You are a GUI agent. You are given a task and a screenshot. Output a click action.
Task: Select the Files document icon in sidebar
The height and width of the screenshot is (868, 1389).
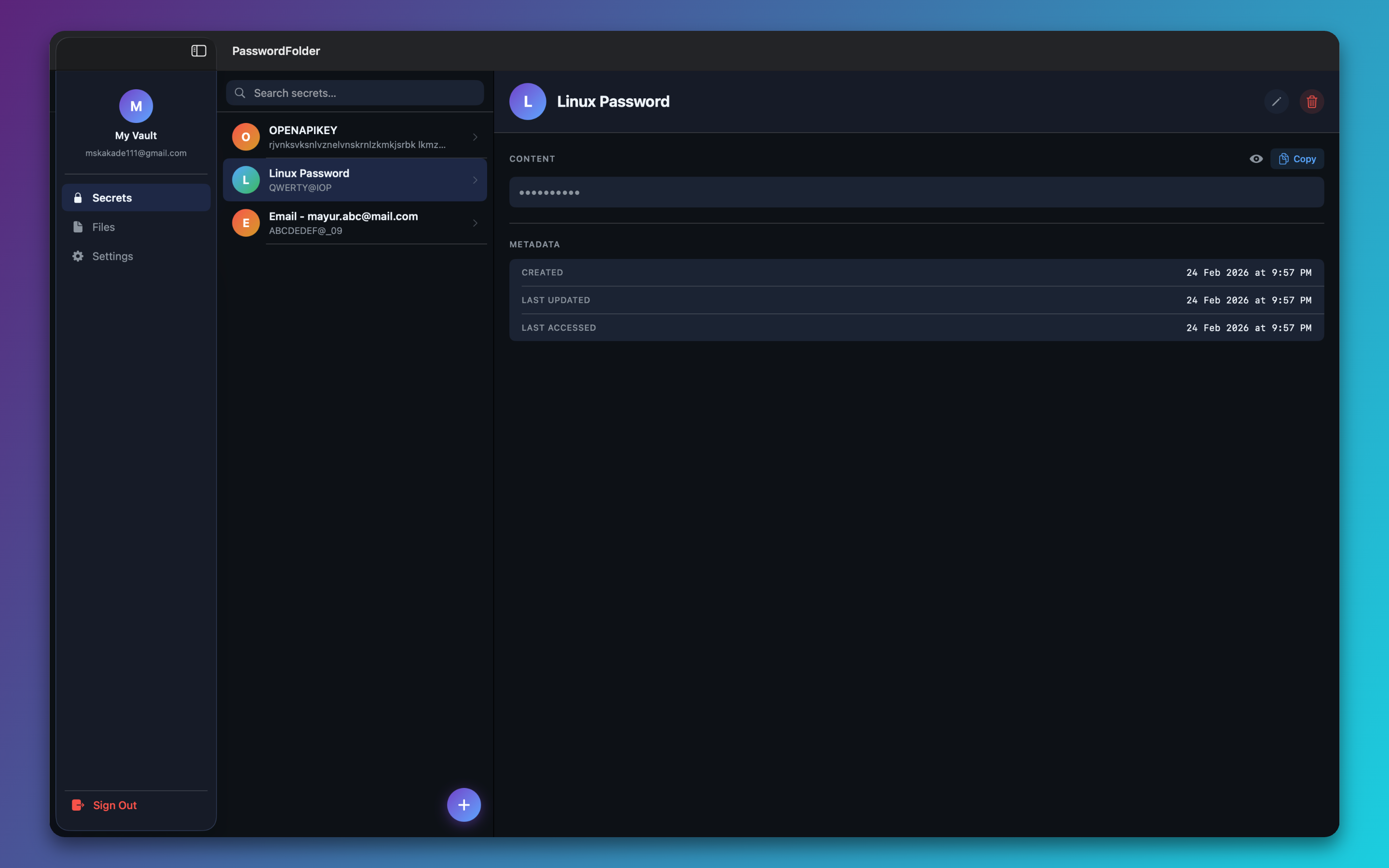[x=78, y=227]
